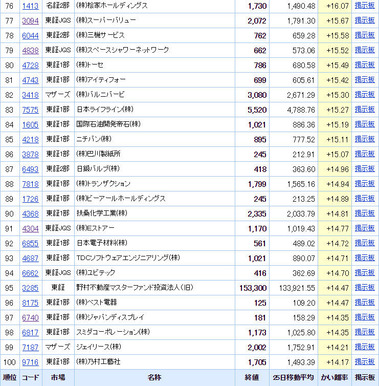Screen dimensions: 379x386
Task: Open 掲示板 link in rank 77 row
Action: [365, 20]
